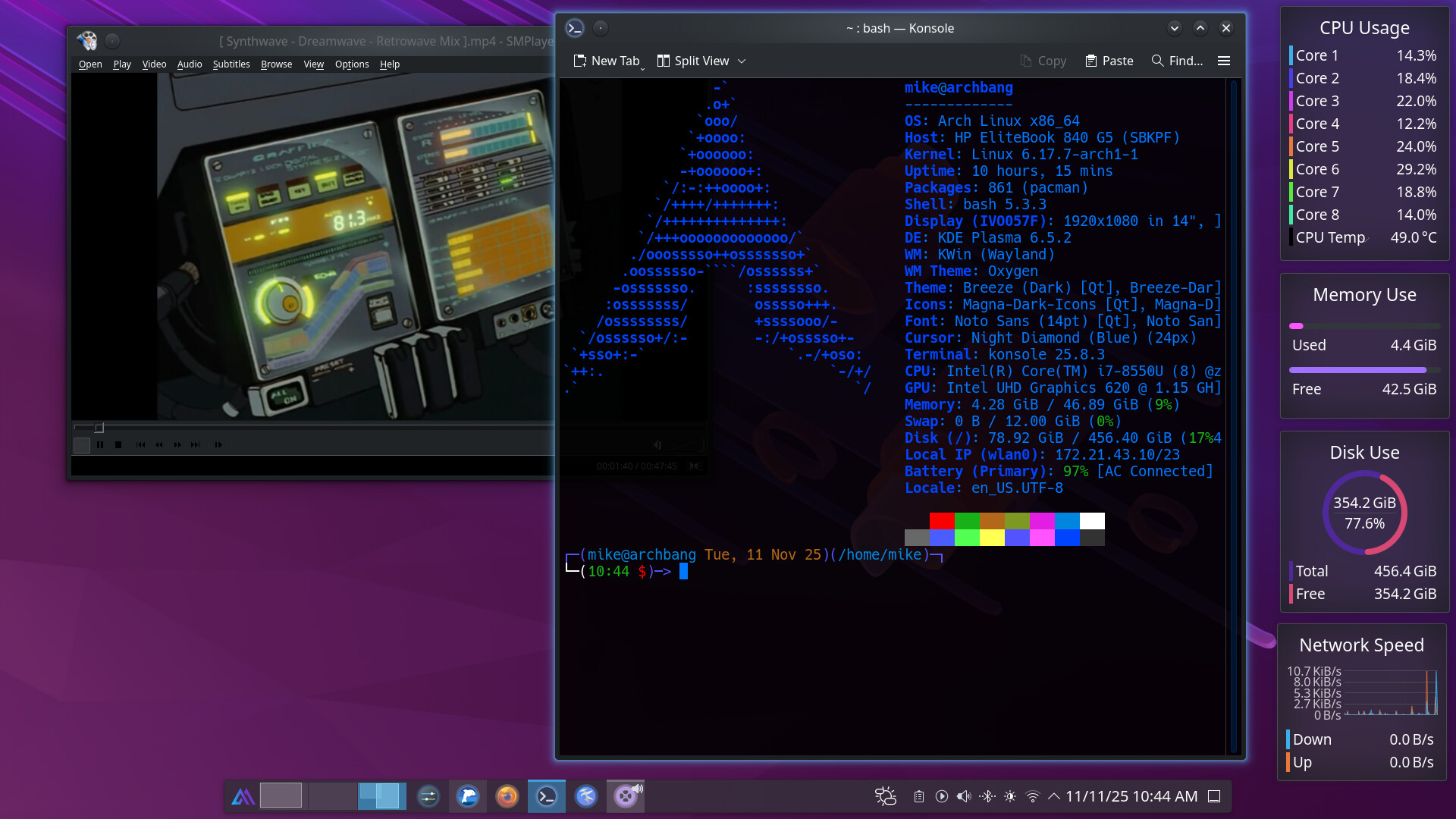Launch Firefox from the taskbar

coord(507,796)
